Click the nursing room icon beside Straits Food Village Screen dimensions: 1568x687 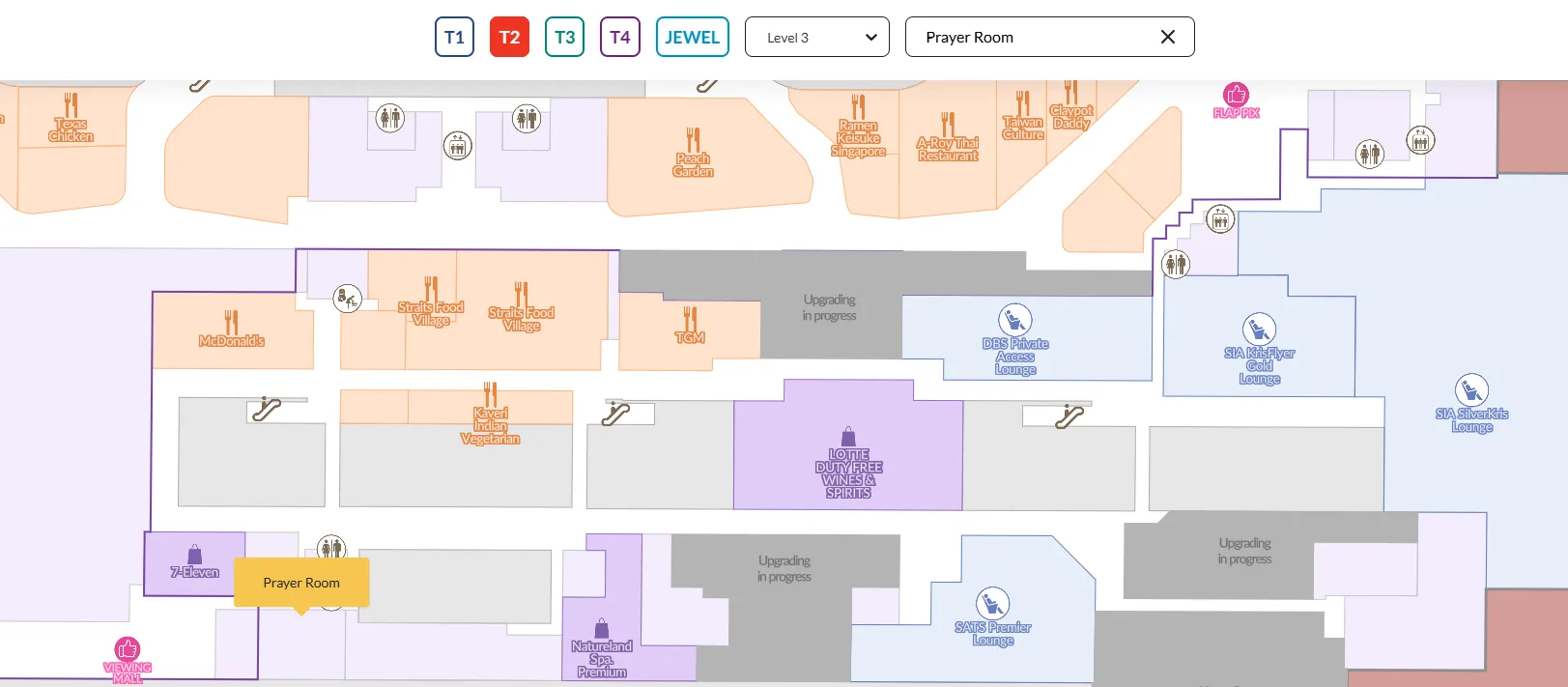pyautogui.click(x=347, y=299)
